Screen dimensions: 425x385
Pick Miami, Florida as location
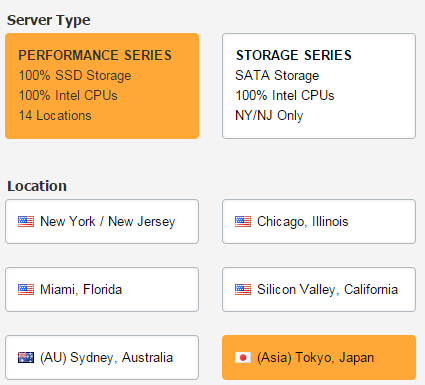click(x=102, y=289)
